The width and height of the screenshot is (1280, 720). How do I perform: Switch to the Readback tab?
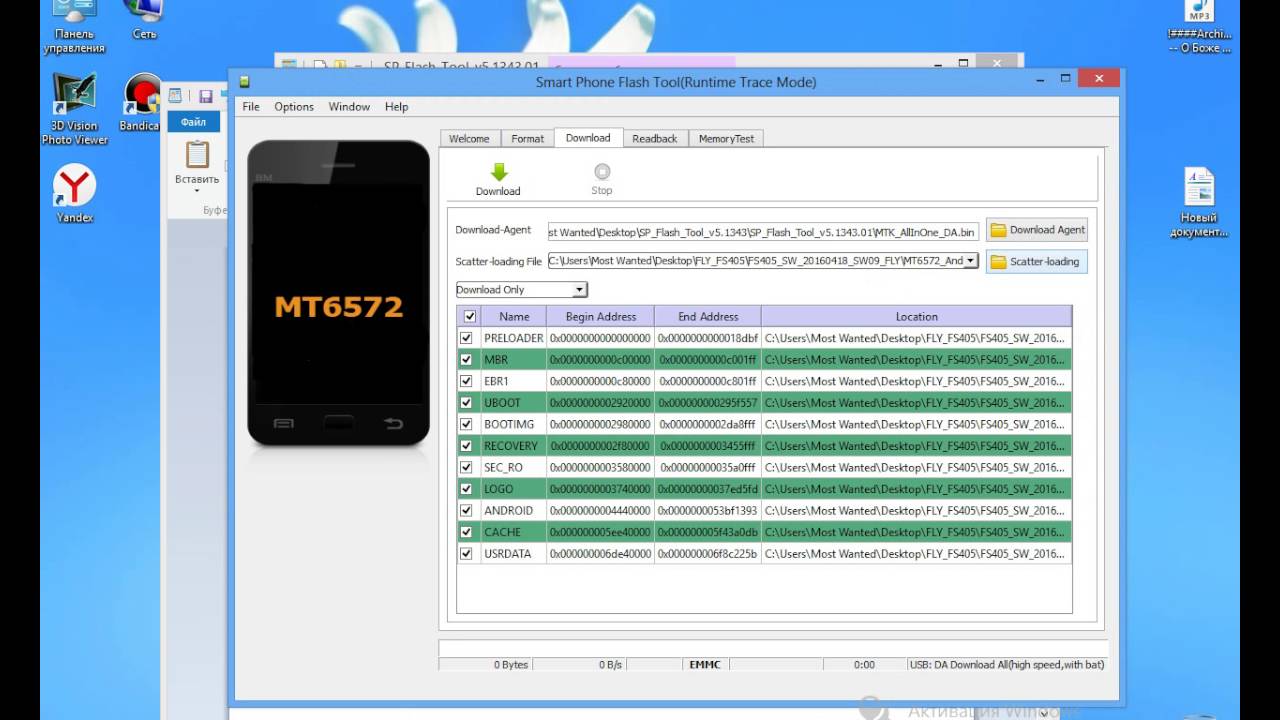(x=655, y=139)
